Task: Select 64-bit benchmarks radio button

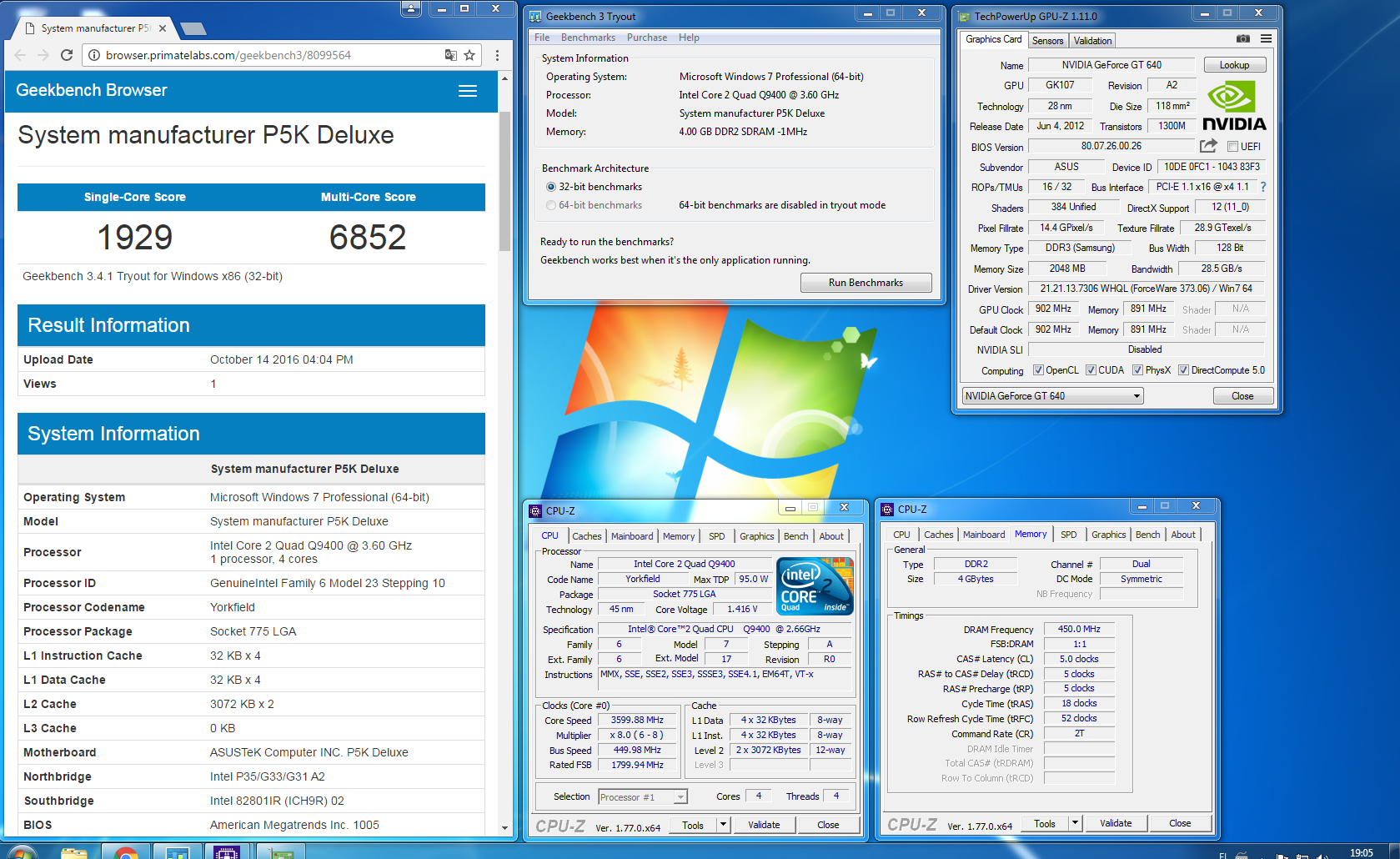Action: coord(551,205)
